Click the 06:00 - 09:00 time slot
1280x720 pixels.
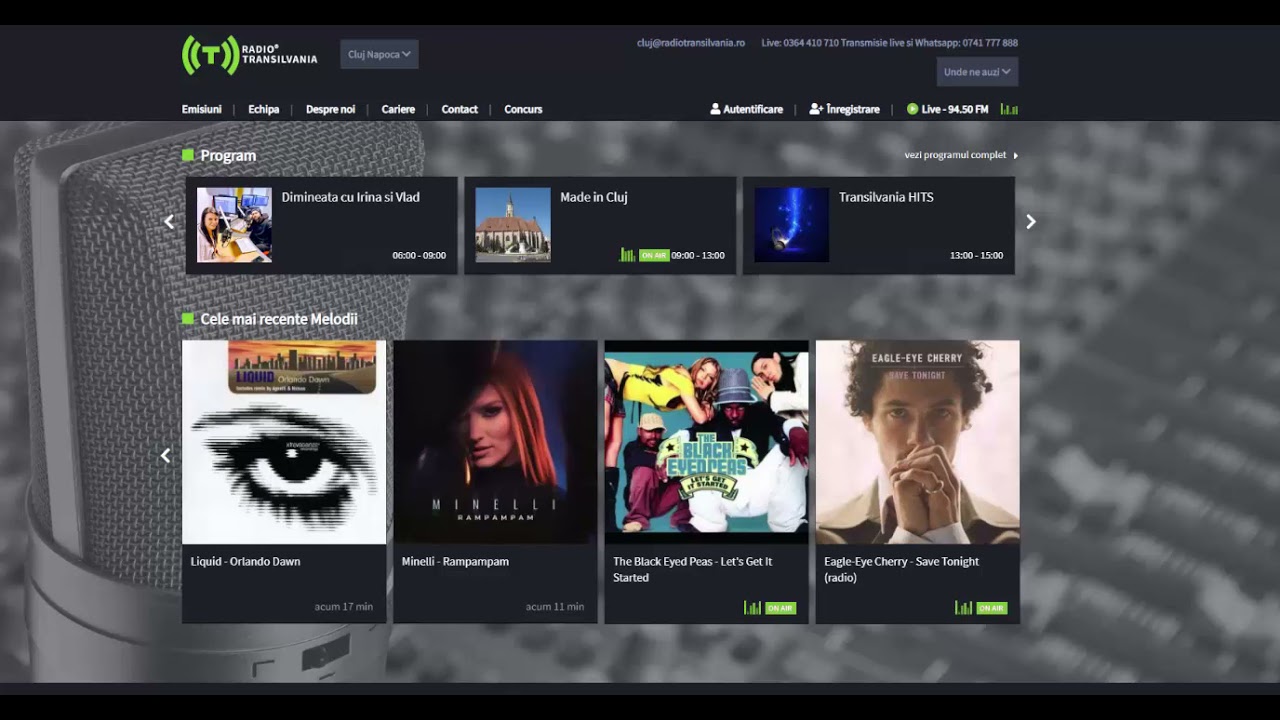(x=419, y=255)
